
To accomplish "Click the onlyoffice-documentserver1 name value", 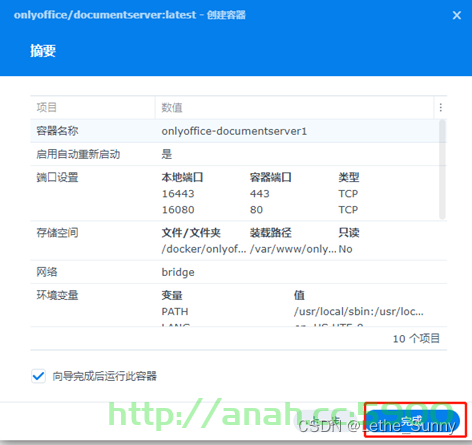I will [x=234, y=131].
